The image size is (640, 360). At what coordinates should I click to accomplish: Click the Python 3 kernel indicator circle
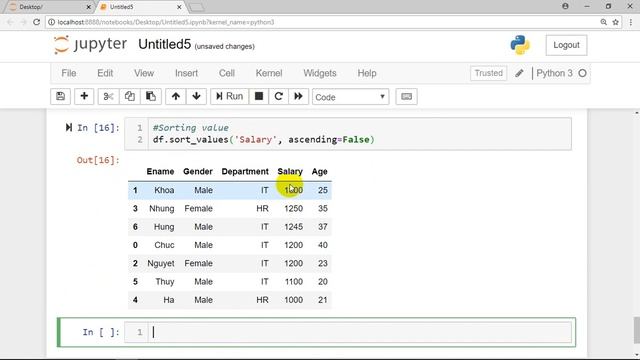pyautogui.click(x=582, y=73)
